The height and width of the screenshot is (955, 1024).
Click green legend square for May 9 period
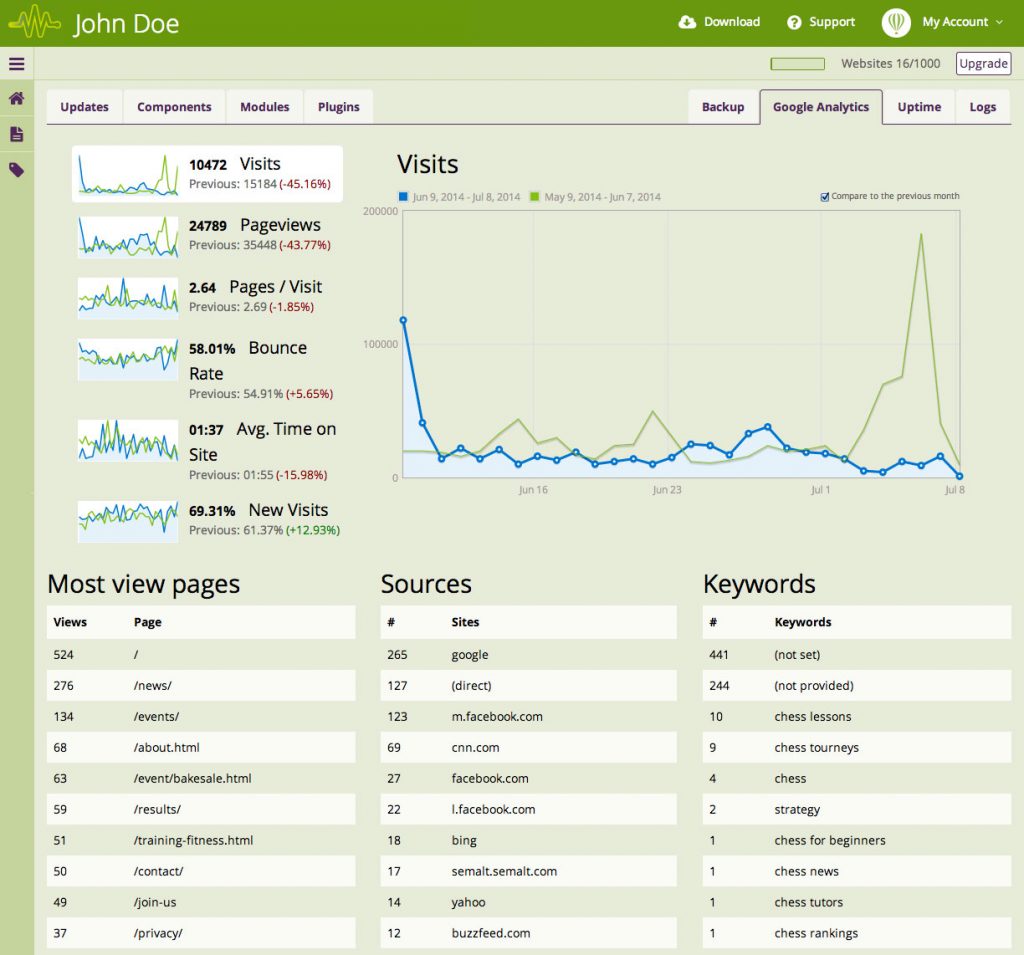pos(535,197)
